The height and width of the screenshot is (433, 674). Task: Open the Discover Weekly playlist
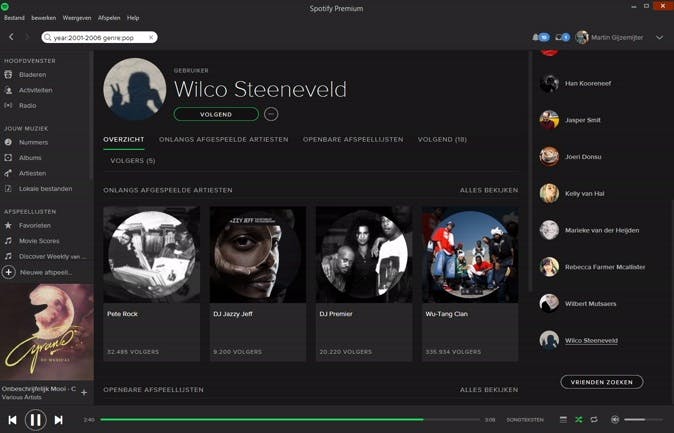click(x=52, y=256)
